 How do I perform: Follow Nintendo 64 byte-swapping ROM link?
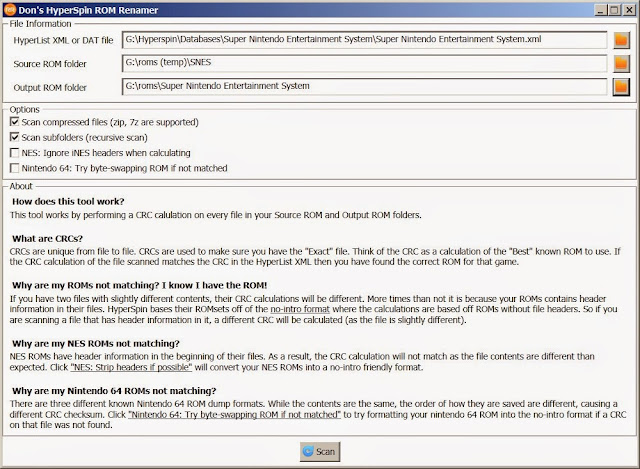(x=234, y=415)
